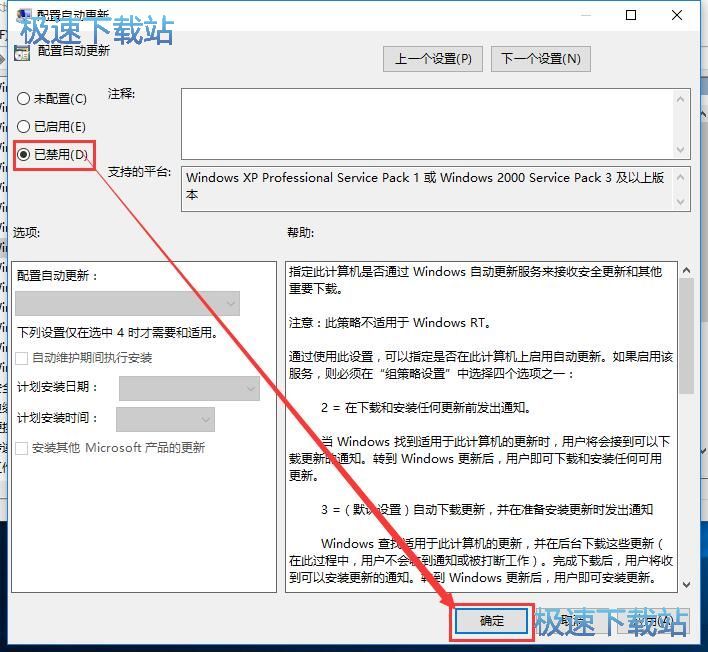
Task: Click inside the 注释 comment text box
Action: [427, 124]
